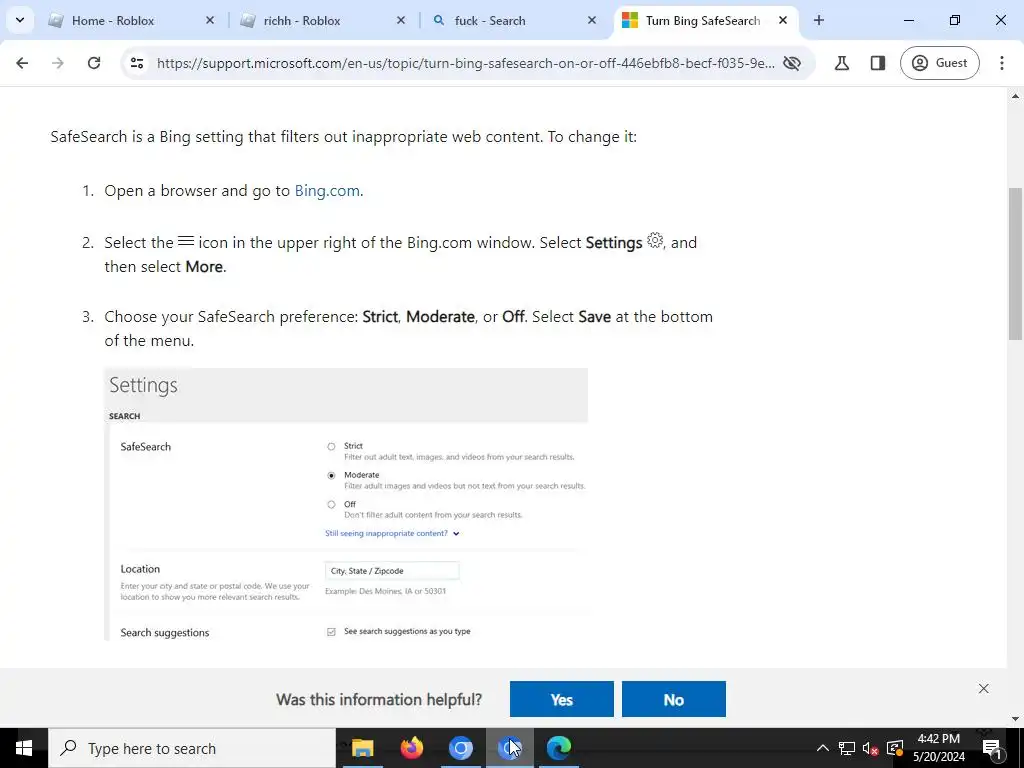Open Firefox from taskbar
Image resolution: width=1024 pixels, height=768 pixels.
point(411,748)
